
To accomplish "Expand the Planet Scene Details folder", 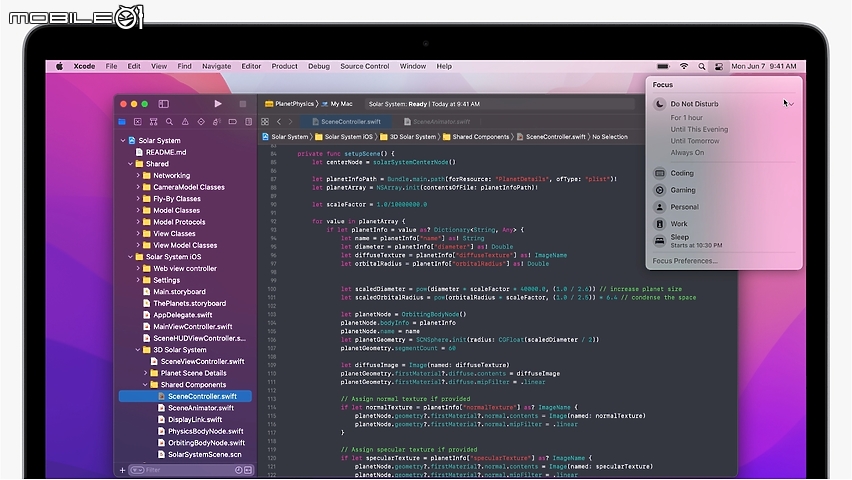I will click(146, 373).
